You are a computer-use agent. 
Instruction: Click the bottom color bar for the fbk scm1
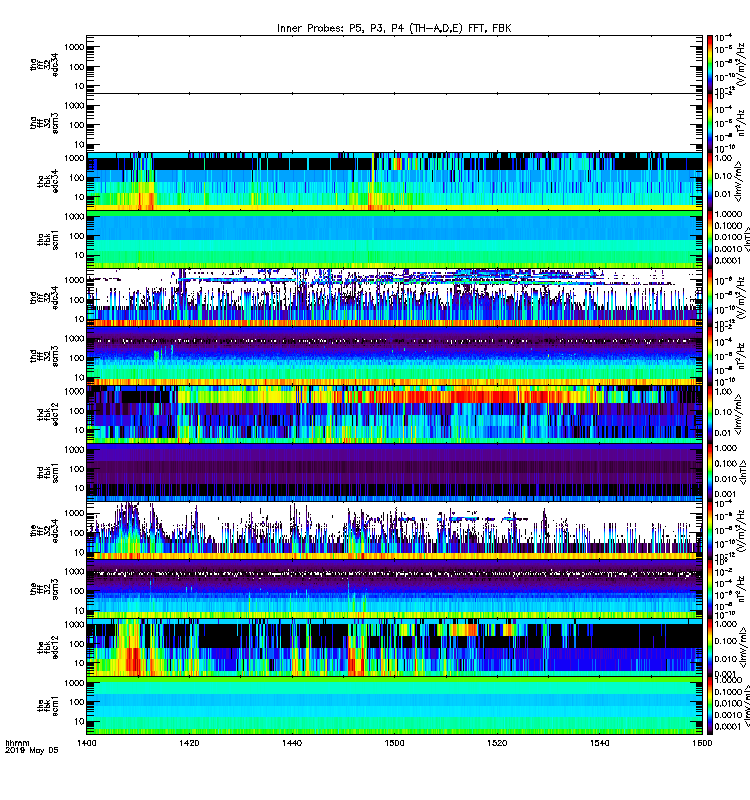710,706
